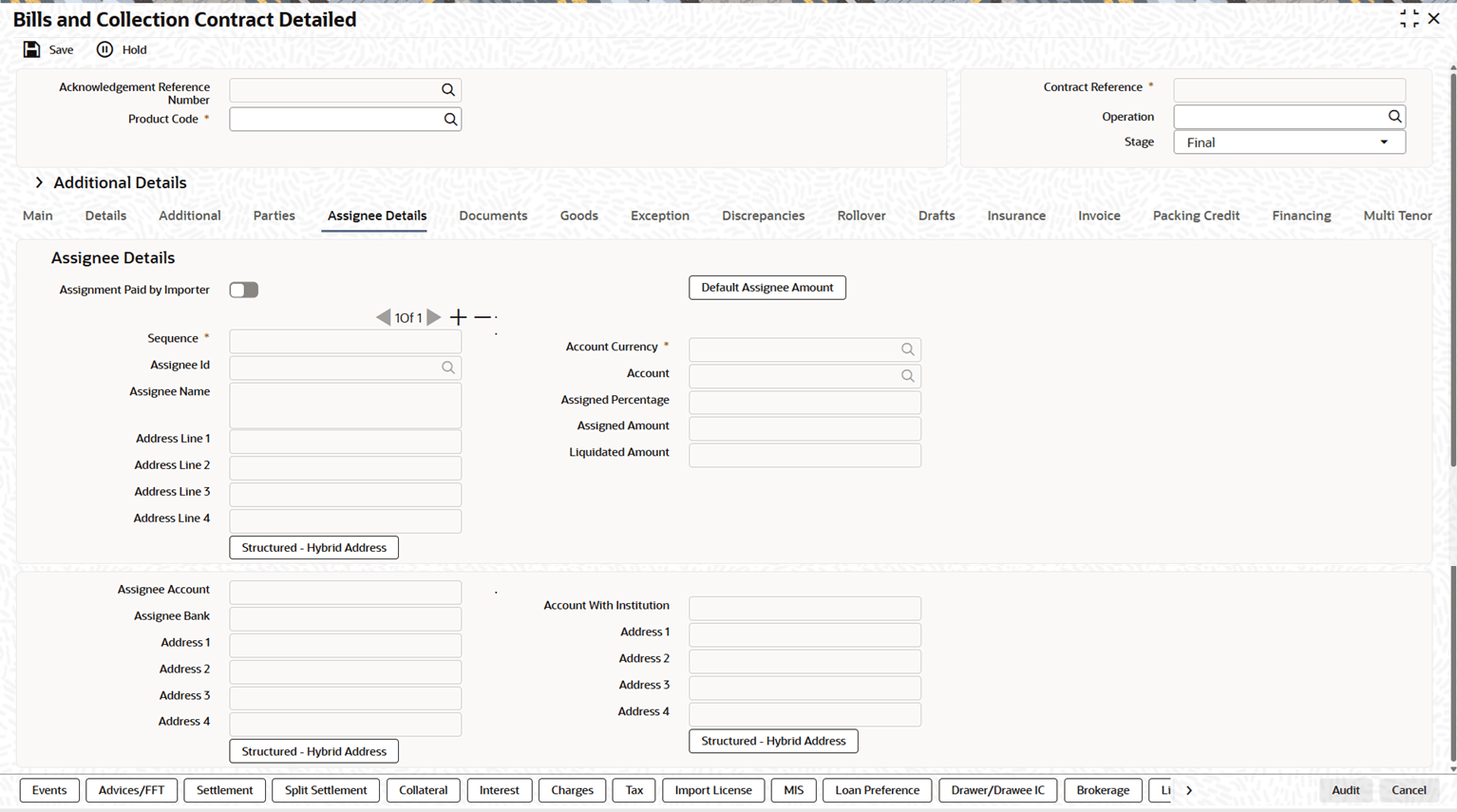The image size is (1457, 812).
Task: Open the Charges subscreen
Action: [573, 790]
